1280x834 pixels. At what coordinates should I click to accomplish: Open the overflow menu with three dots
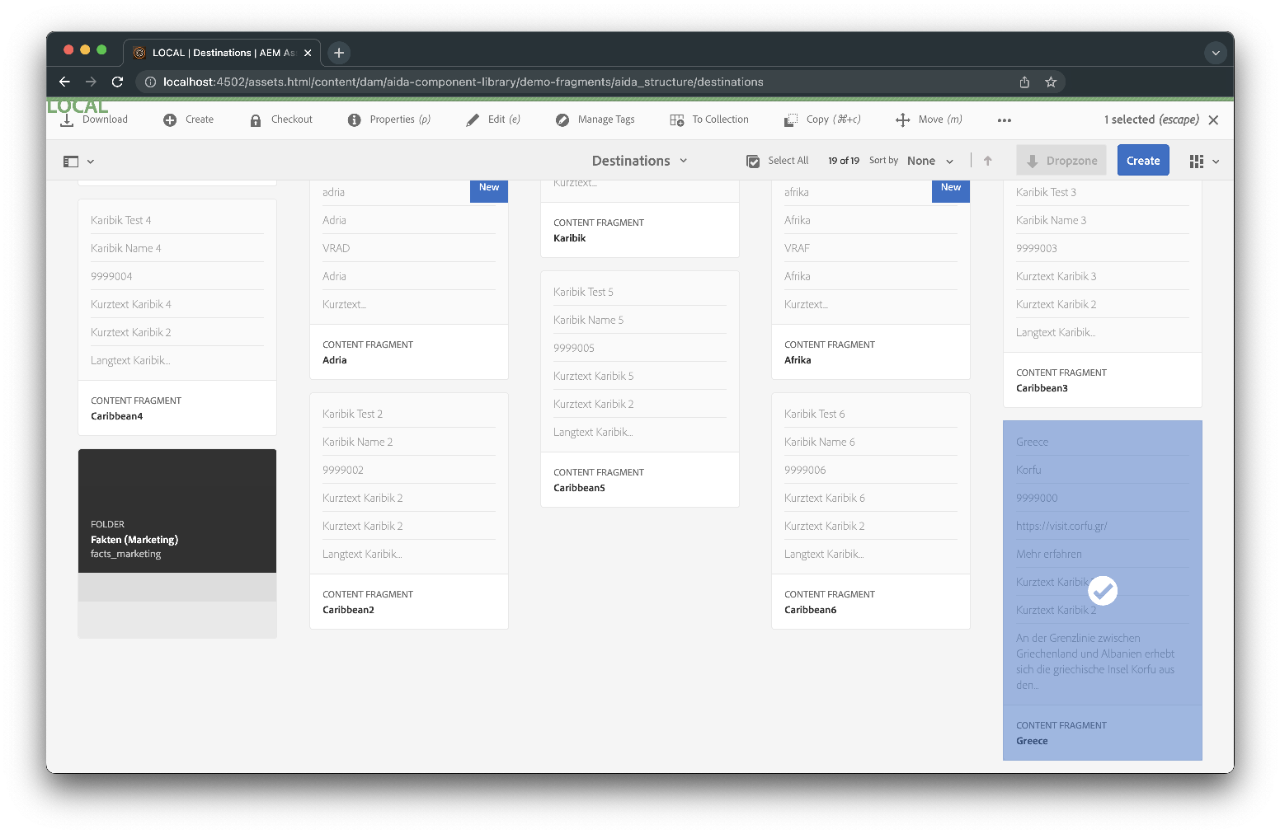pos(1004,119)
